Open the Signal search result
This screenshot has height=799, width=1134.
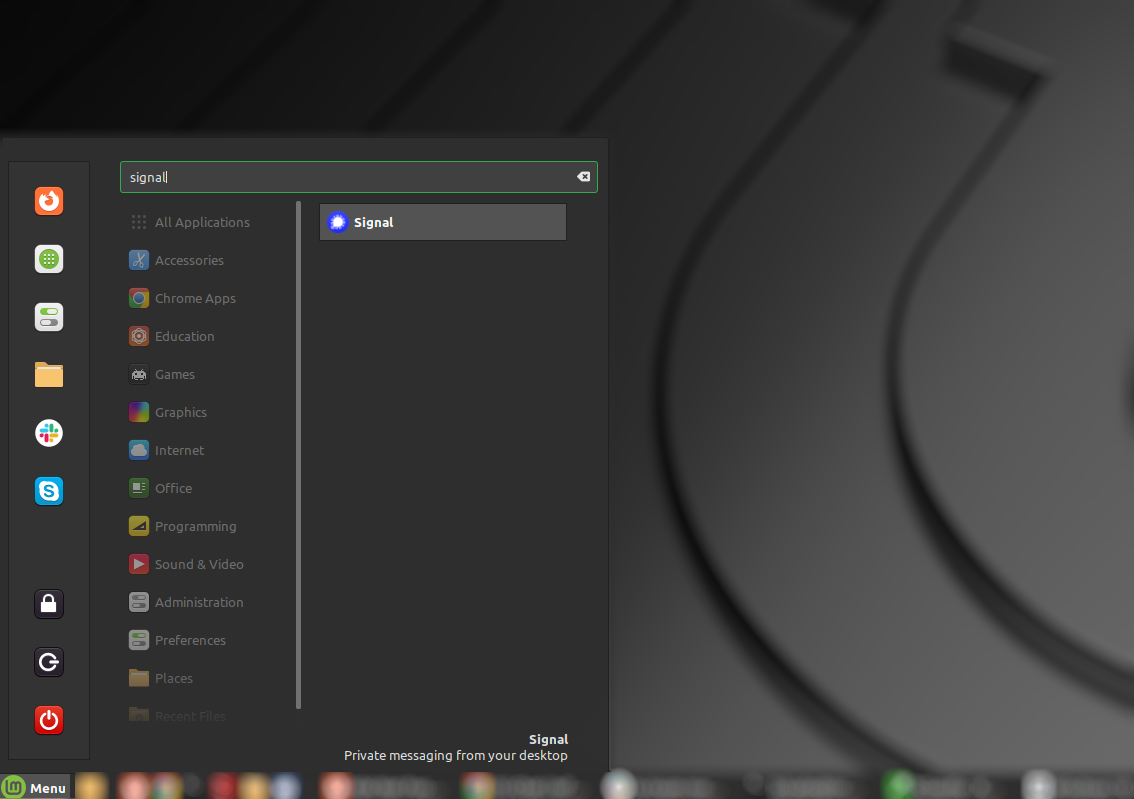442,222
